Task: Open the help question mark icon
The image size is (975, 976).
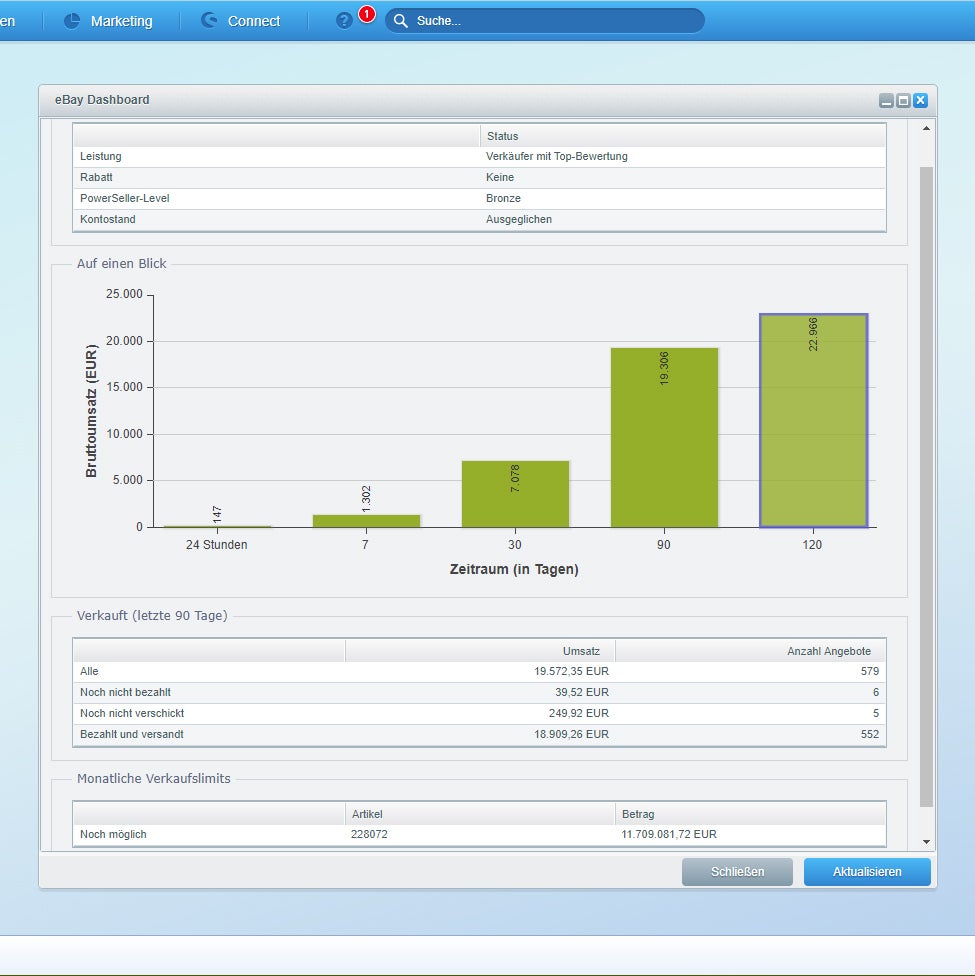Action: [x=344, y=21]
